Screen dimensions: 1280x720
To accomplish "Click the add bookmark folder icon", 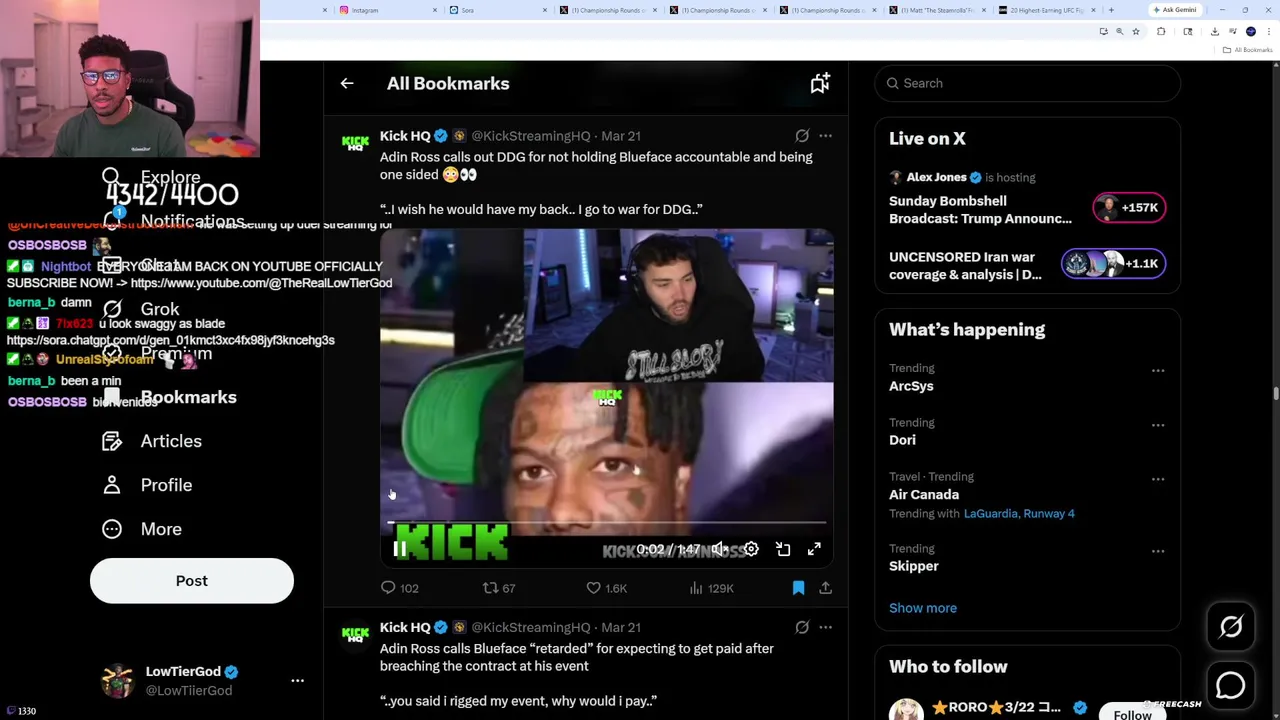I will [x=820, y=84].
